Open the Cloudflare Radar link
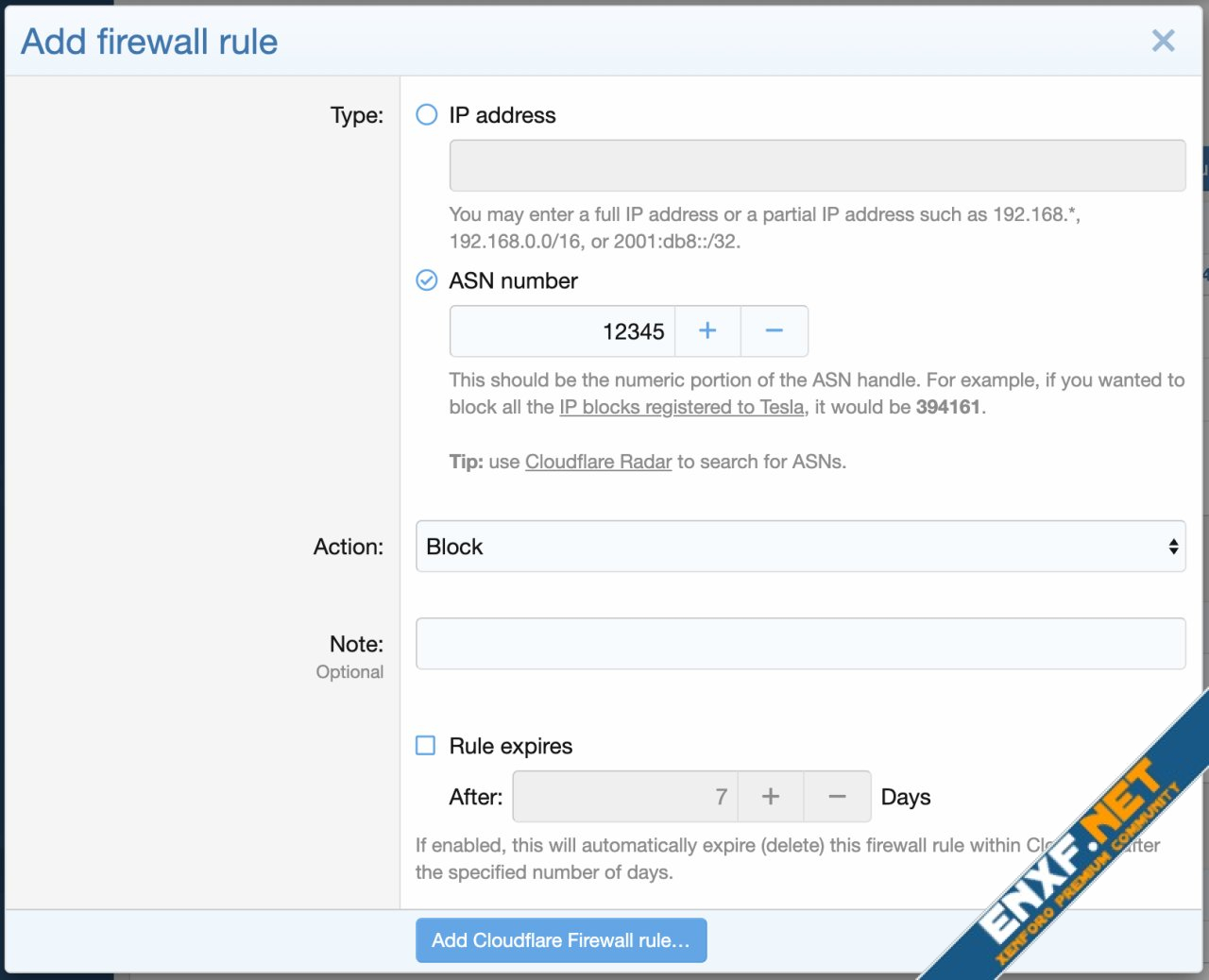Viewport: 1209px width, 980px height. click(598, 462)
